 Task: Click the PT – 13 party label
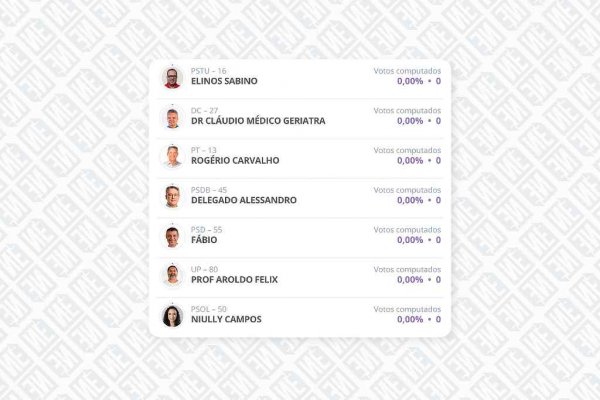[x=204, y=150]
